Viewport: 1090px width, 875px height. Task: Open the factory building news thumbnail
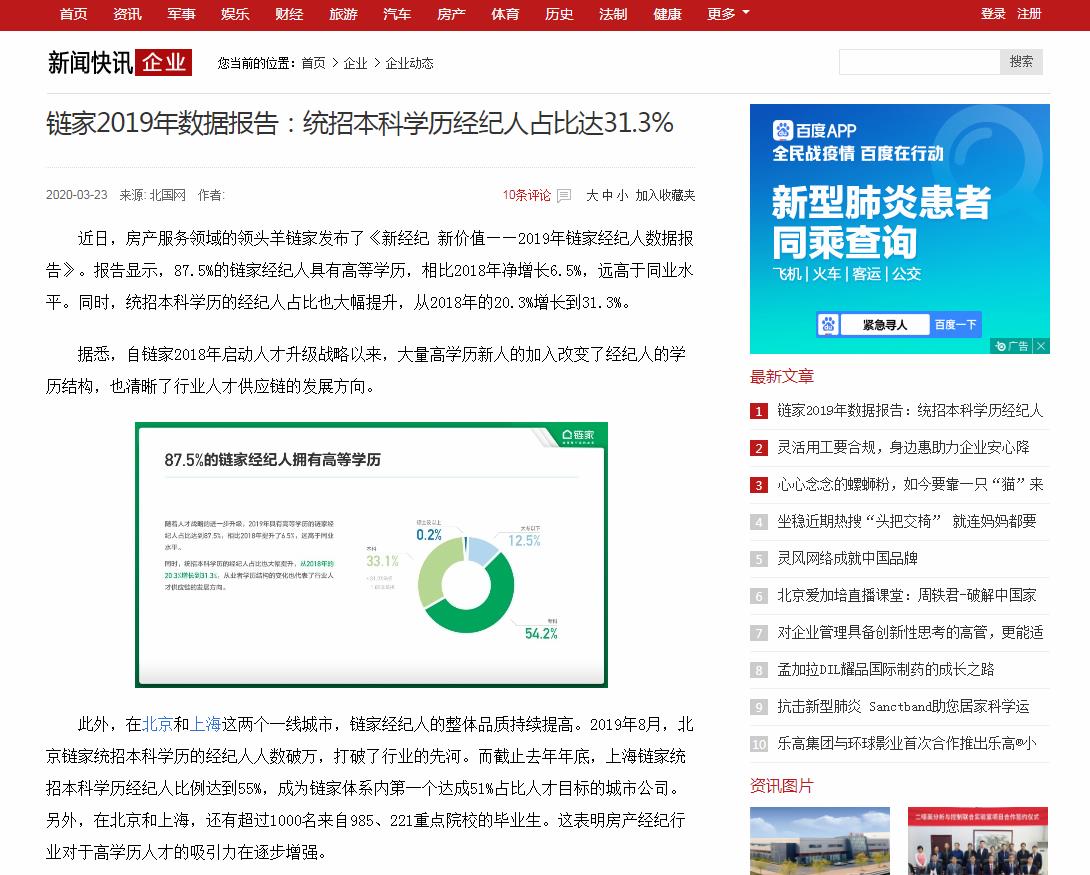point(820,841)
